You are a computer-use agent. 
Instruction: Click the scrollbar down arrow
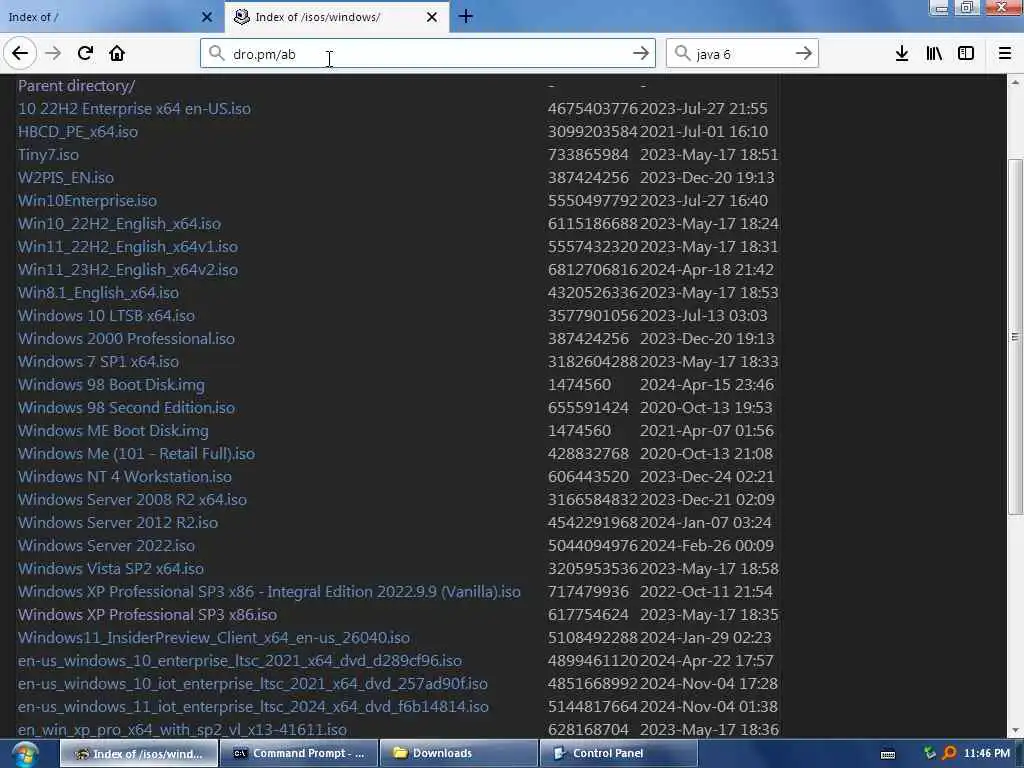click(1015, 731)
